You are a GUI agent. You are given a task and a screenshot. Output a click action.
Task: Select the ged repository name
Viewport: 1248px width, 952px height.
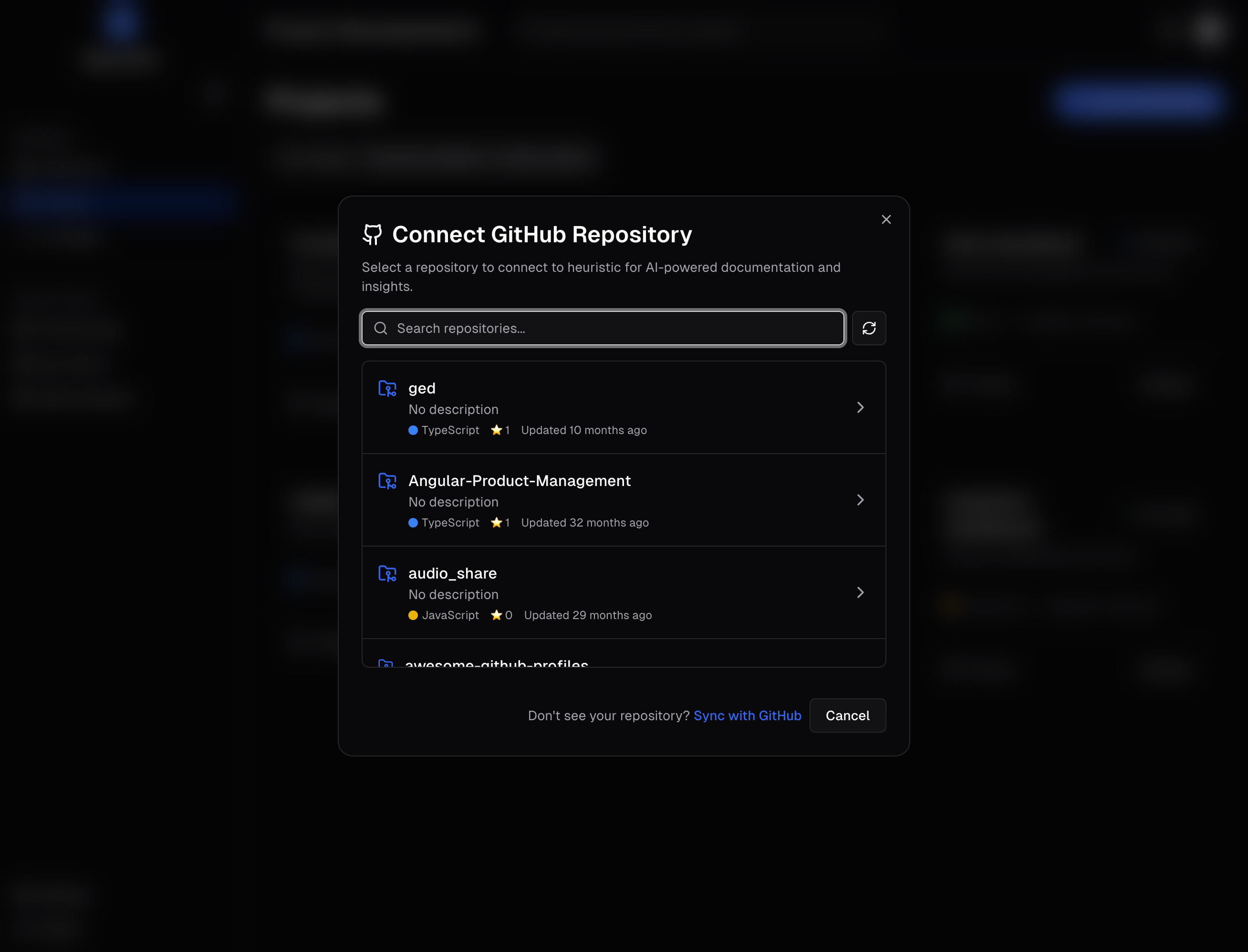coord(422,388)
